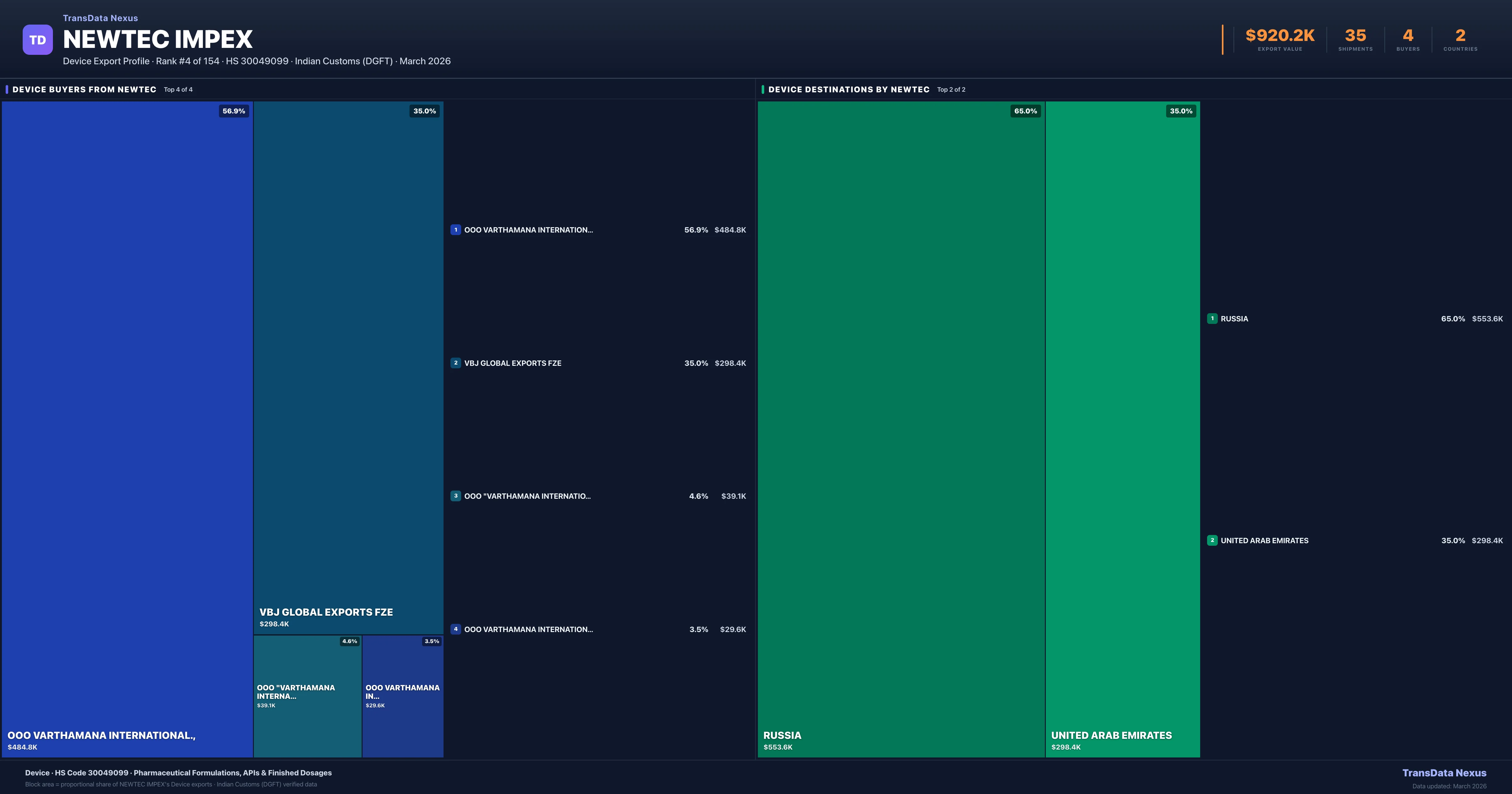Select the rank 1 badge beside RUSSIA

(x=1213, y=318)
